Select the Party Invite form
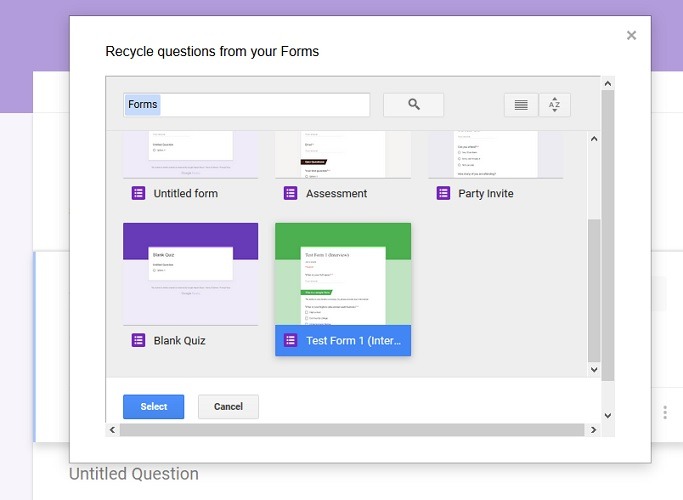This screenshot has width=683, height=500. pos(486,193)
